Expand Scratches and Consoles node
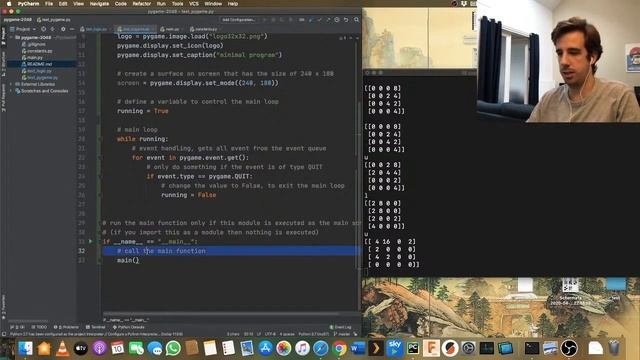 11,91
